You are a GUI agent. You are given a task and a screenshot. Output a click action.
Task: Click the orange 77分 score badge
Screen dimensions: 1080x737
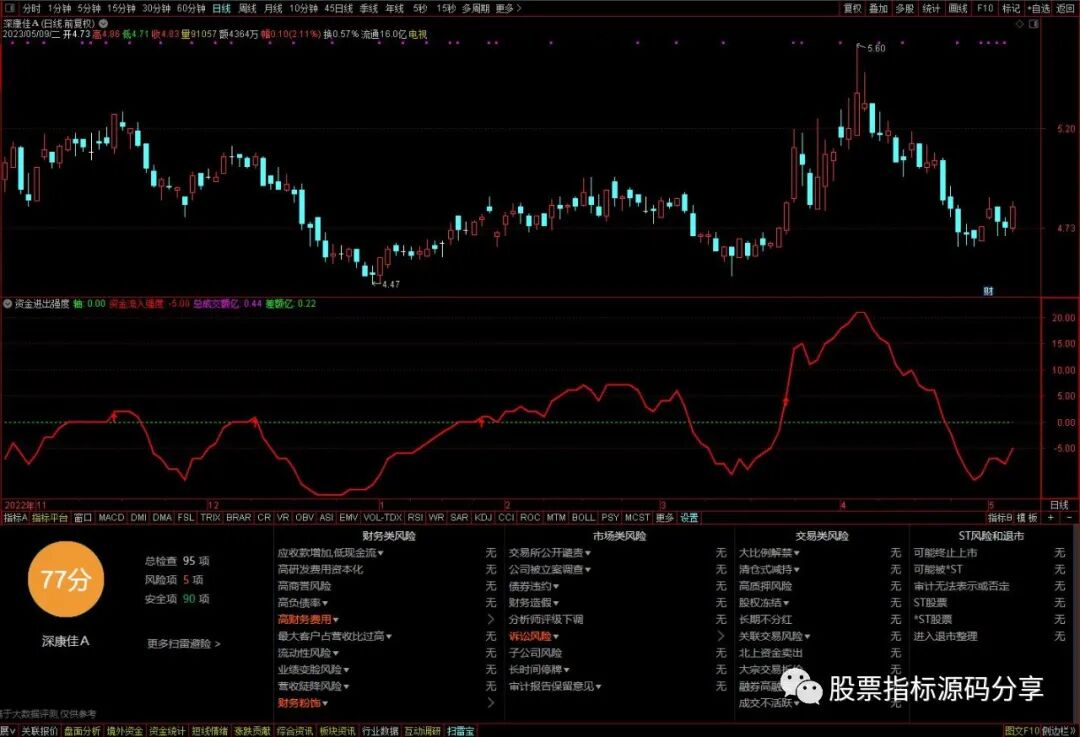(x=65, y=579)
